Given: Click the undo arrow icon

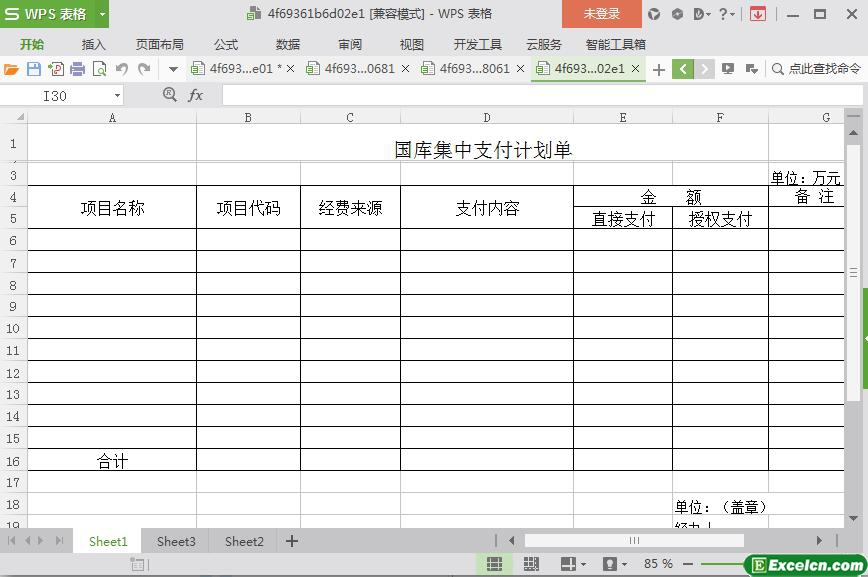Looking at the screenshot, I should pyautogui.click(x=121, y=69).
